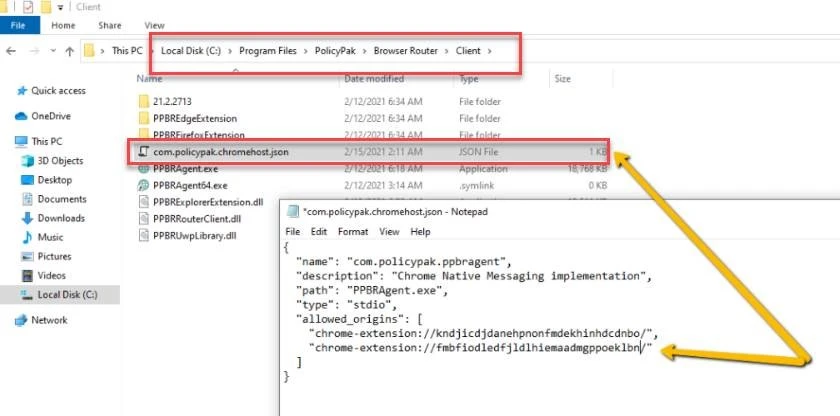This screenshot has width=840, height=416.
Task: Switch to the View ribbon tab
Action: click(x=154, y=25)
